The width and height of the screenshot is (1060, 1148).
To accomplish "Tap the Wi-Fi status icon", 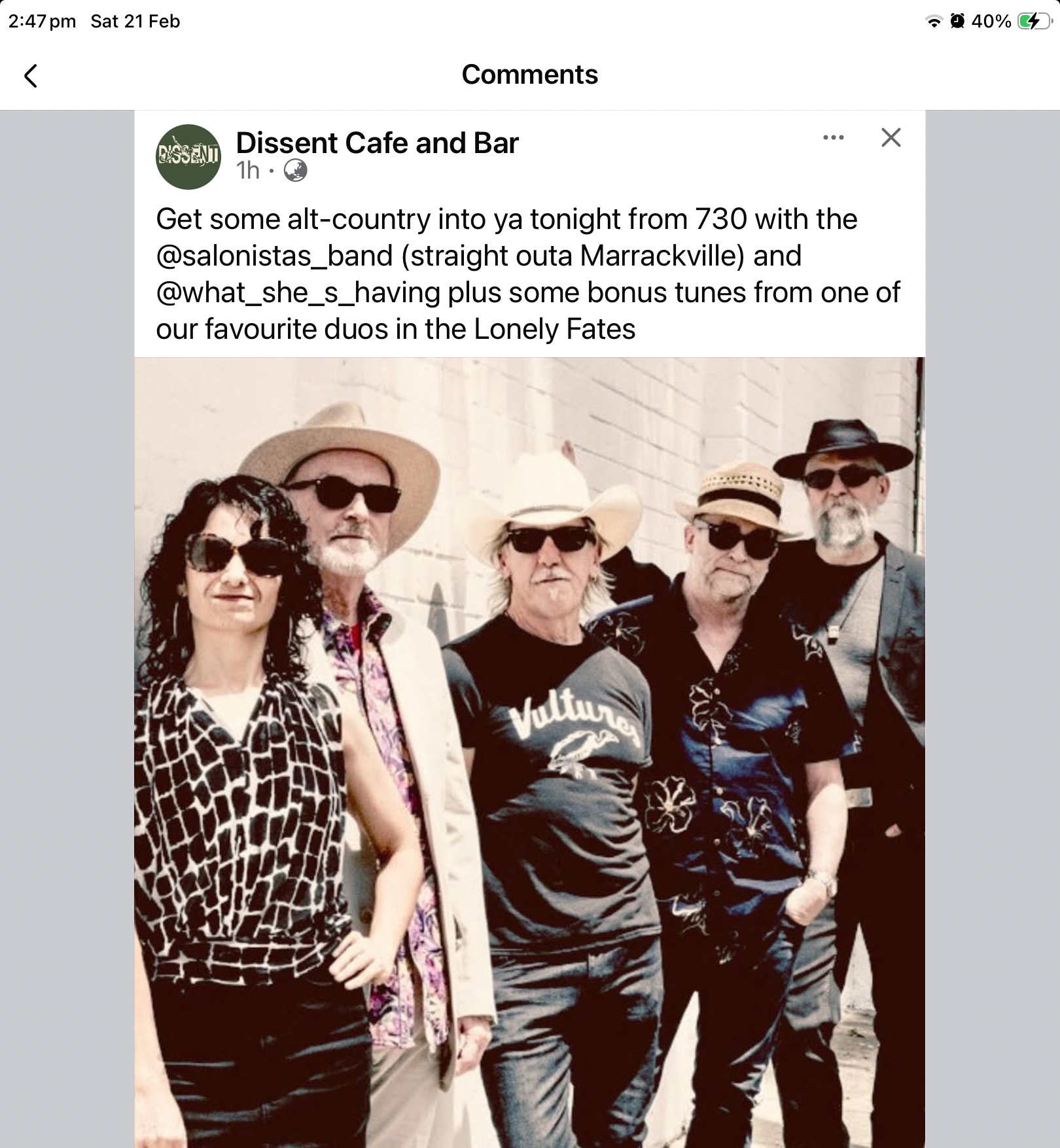I will pos(934,22).
